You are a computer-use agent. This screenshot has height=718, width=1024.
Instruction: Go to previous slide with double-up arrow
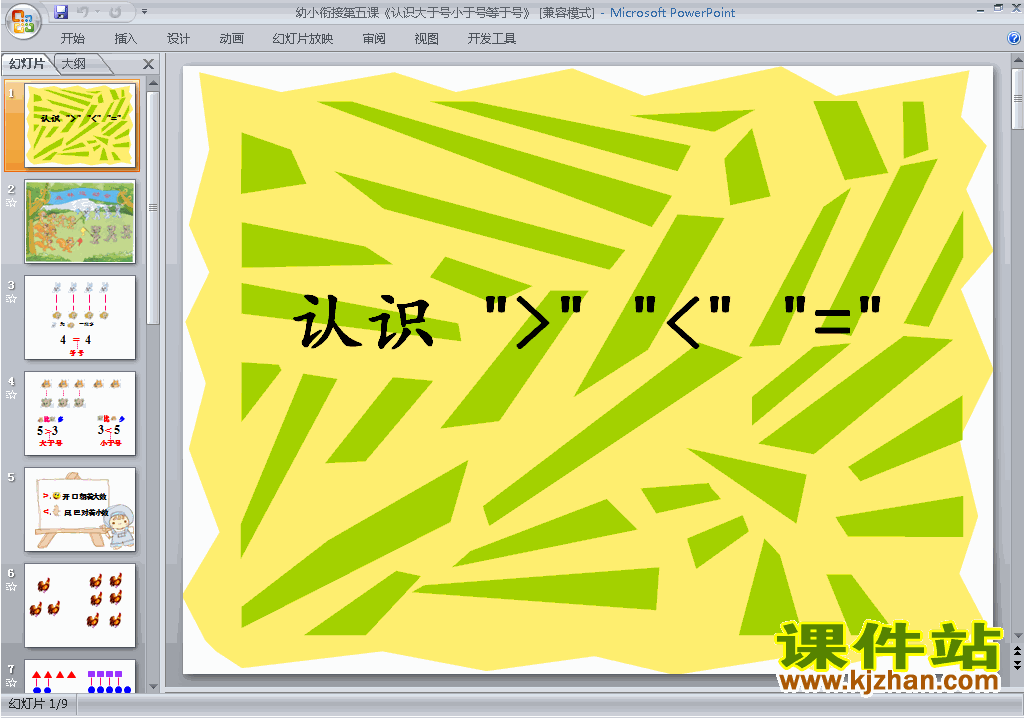tap(1017, 651)
